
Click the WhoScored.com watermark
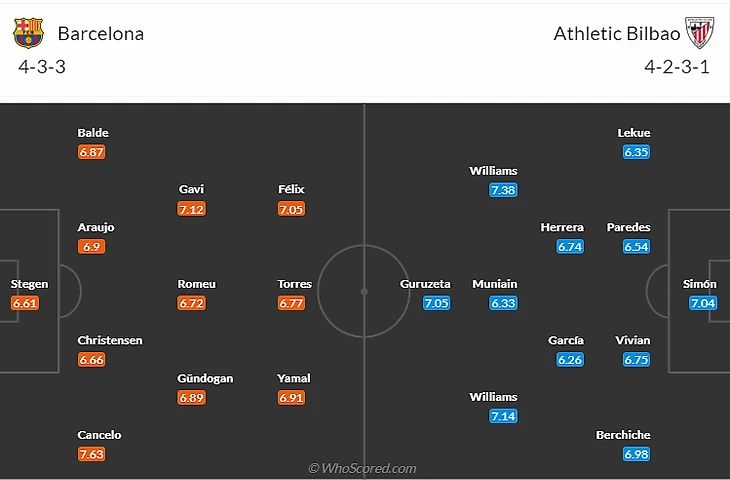[x=362, y=468]
